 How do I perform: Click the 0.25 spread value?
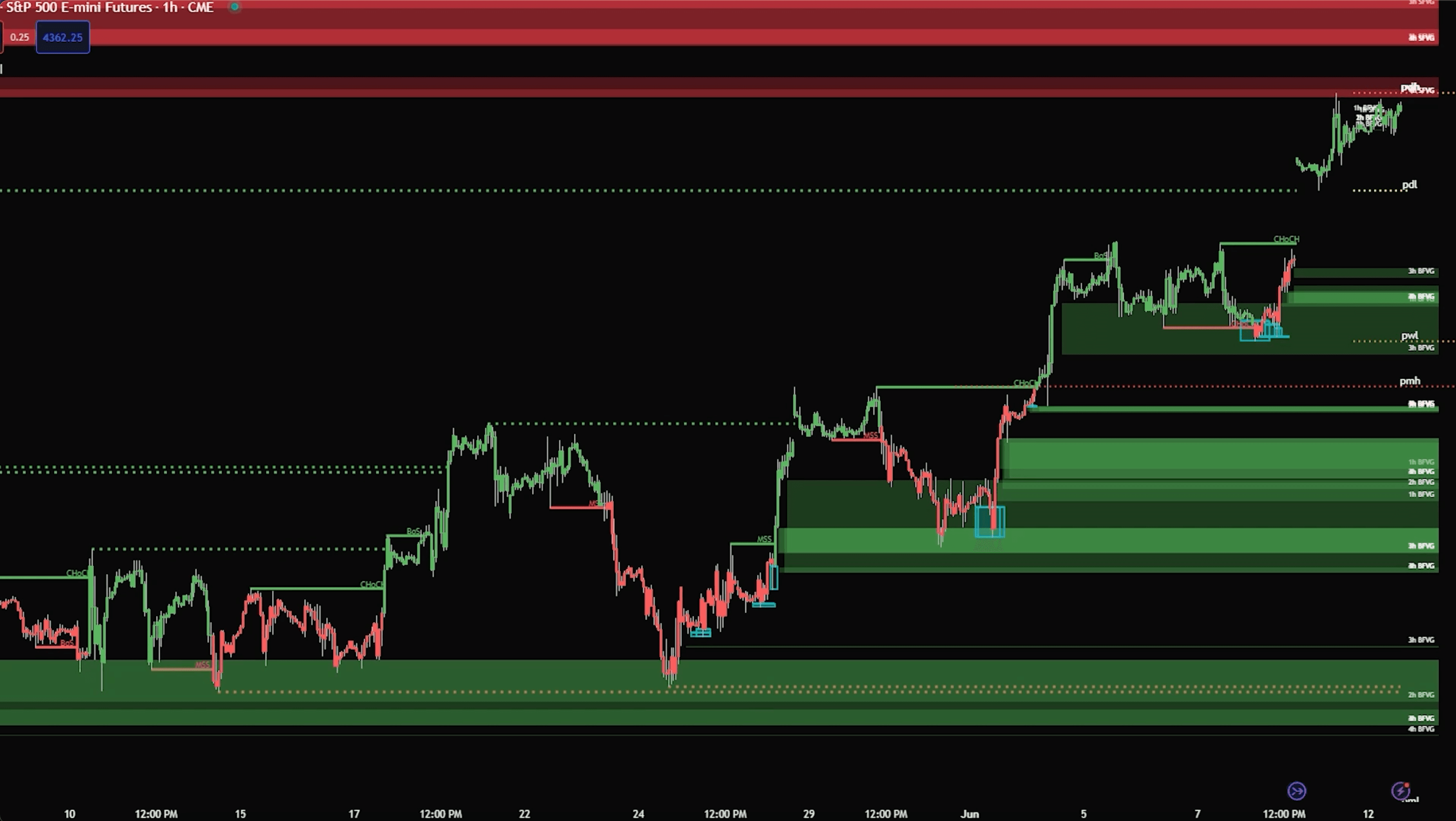pyautogui.click(x=19, y=37)
